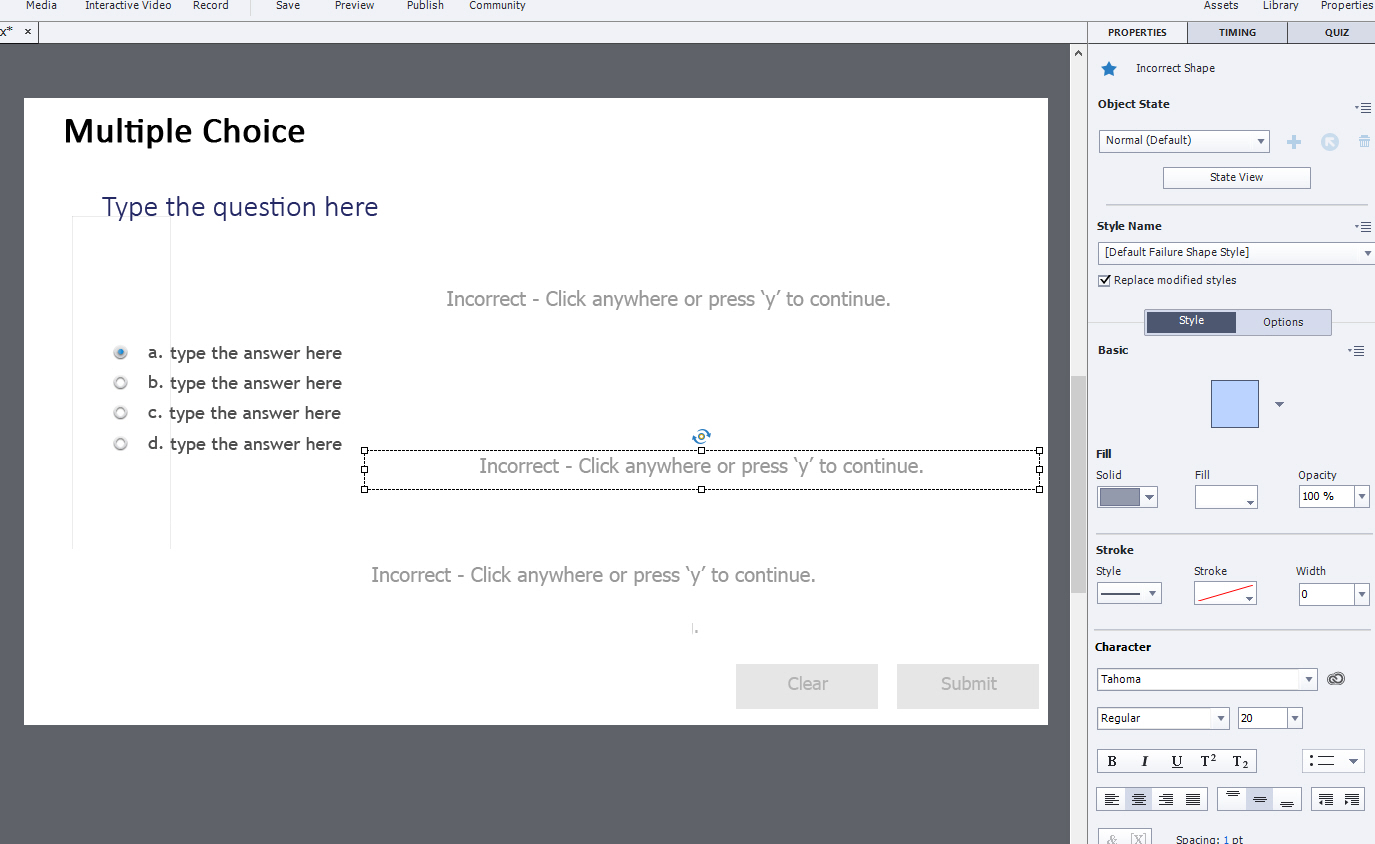1375x844 pixels.
Task: Open the Normal (Default) state dropdown
Action: 1262,141
